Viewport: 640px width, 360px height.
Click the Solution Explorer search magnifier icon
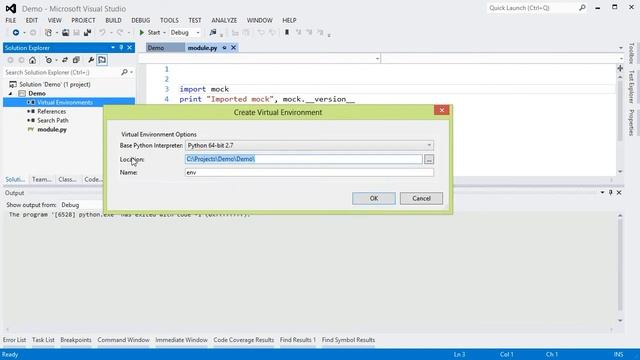point(124,72)
